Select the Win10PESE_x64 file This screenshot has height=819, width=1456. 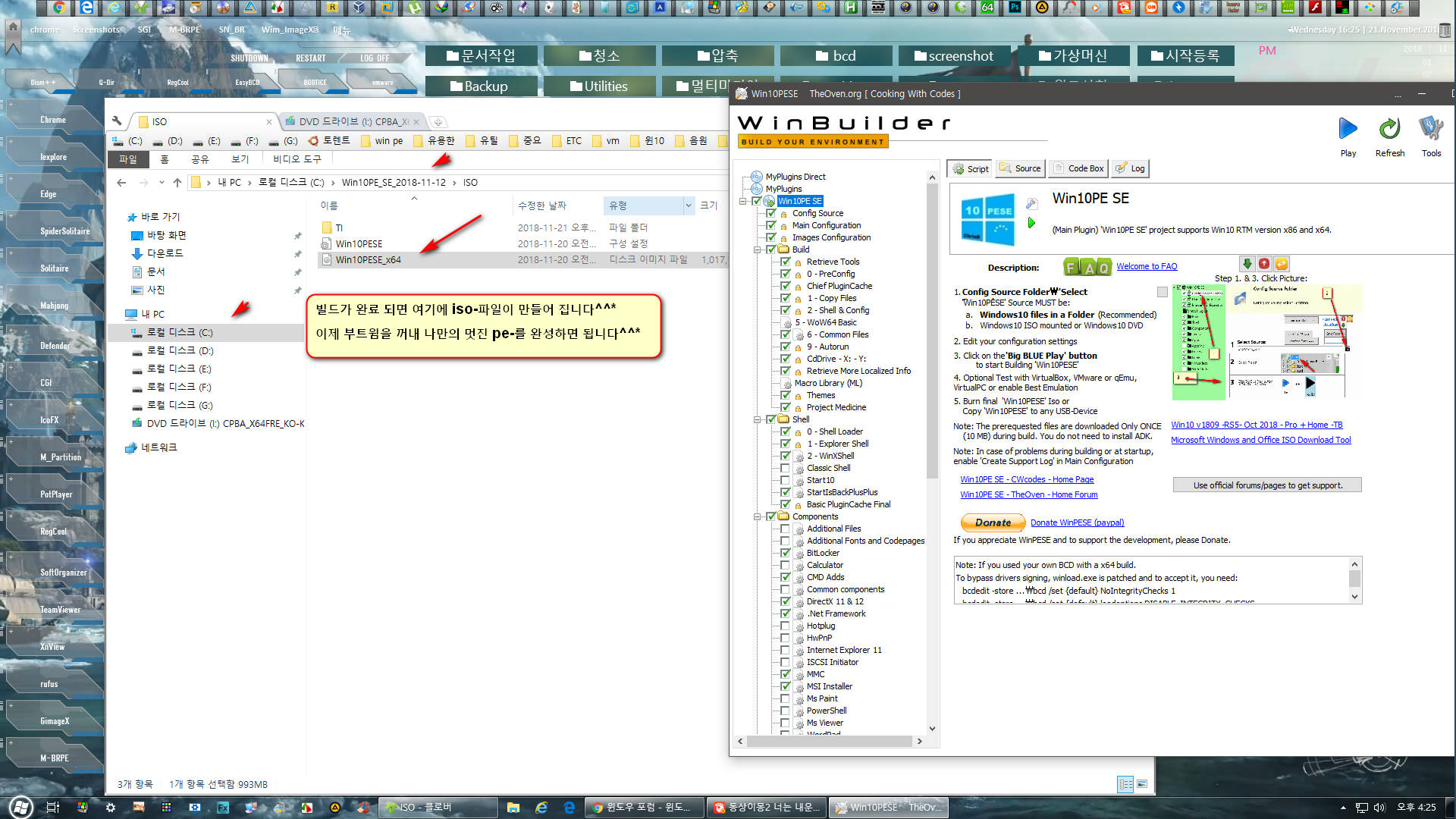point(369,260)
